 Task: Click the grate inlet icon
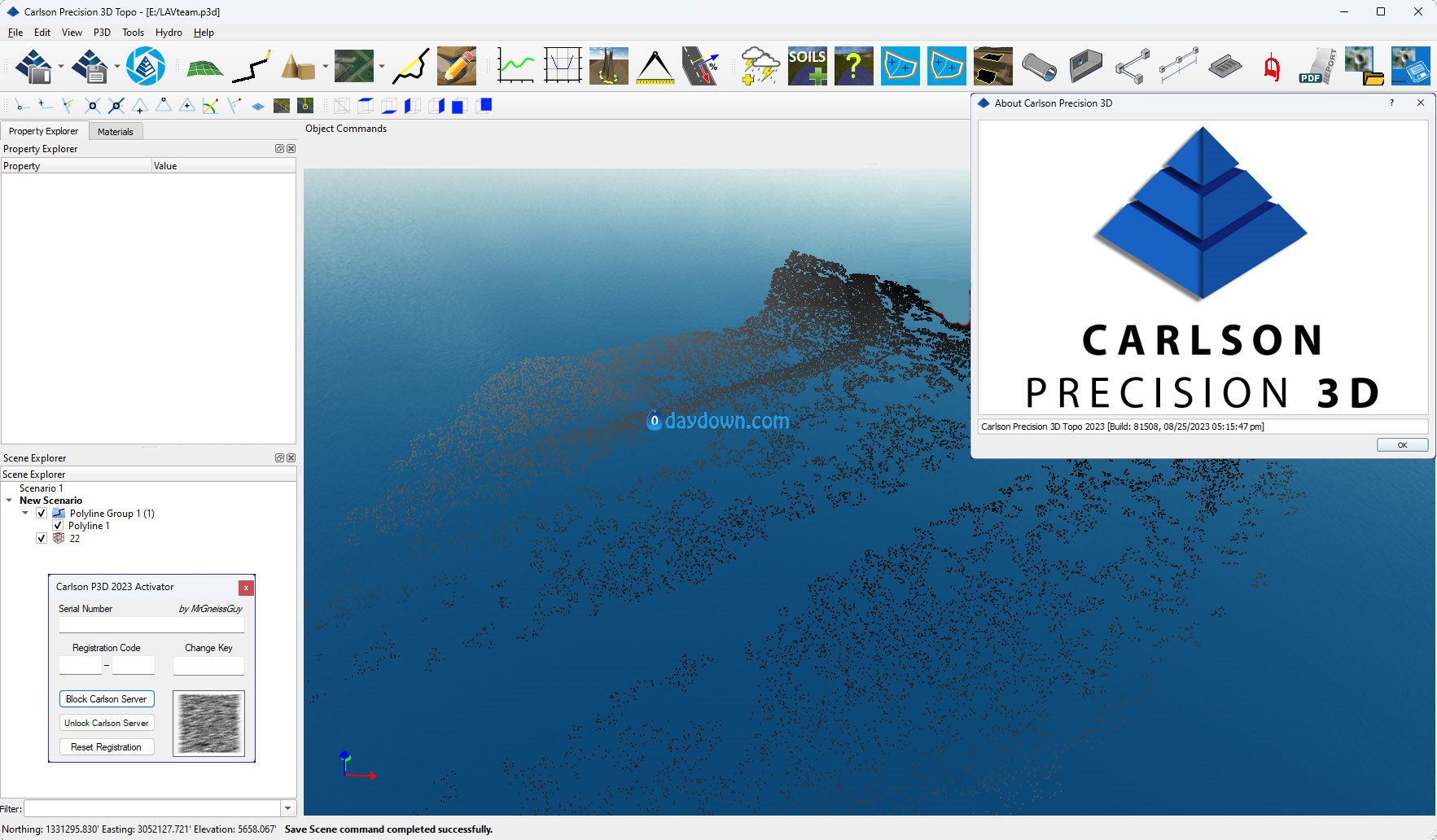[x=1225, y=67]
